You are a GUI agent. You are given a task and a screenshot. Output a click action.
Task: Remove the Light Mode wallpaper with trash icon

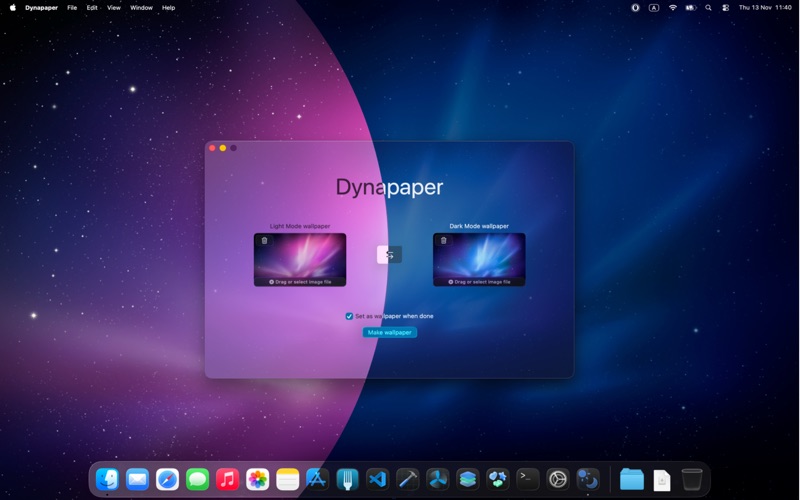264,240
